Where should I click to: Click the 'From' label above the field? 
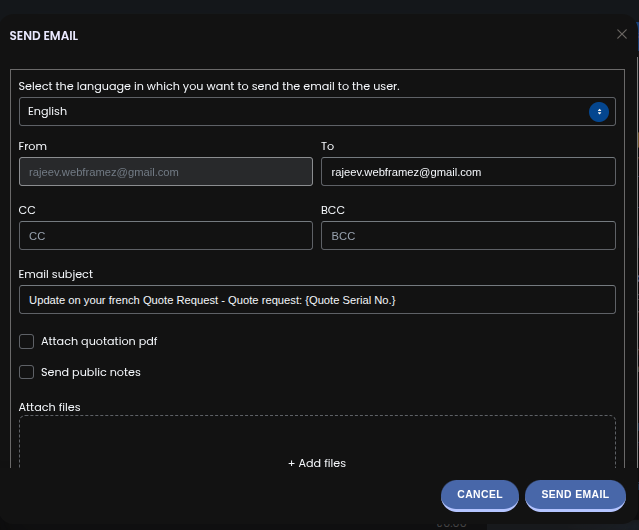tap(33, 146)
